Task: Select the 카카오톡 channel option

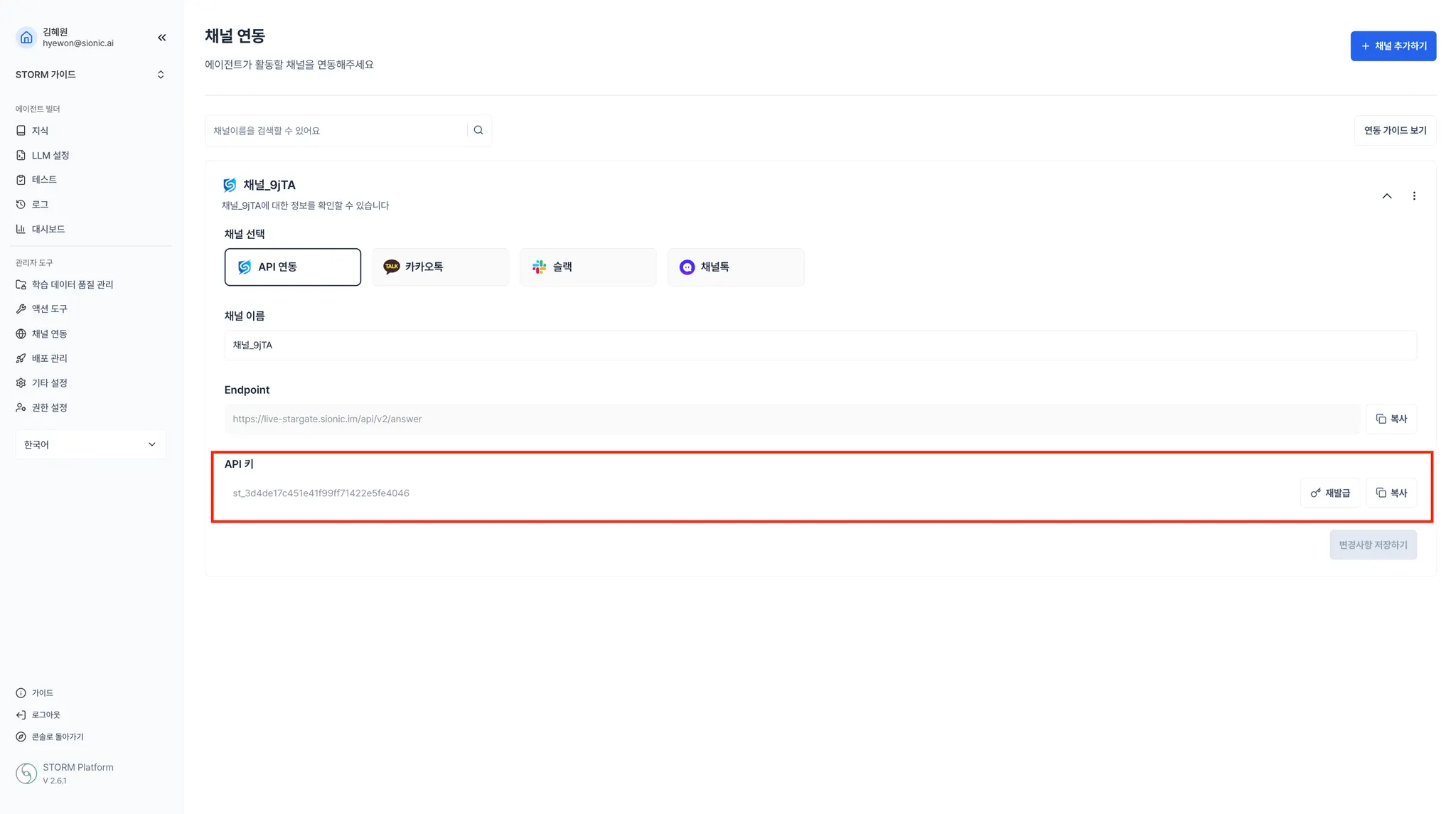Action: (440, 267)
